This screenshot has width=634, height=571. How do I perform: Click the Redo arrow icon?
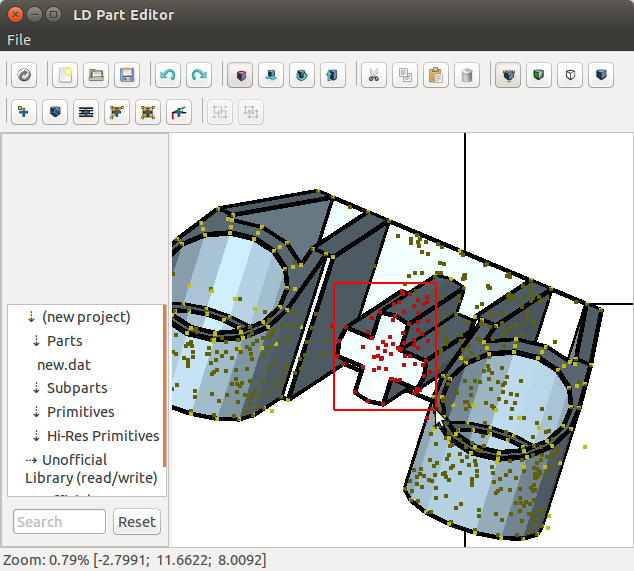coord(199,75)
